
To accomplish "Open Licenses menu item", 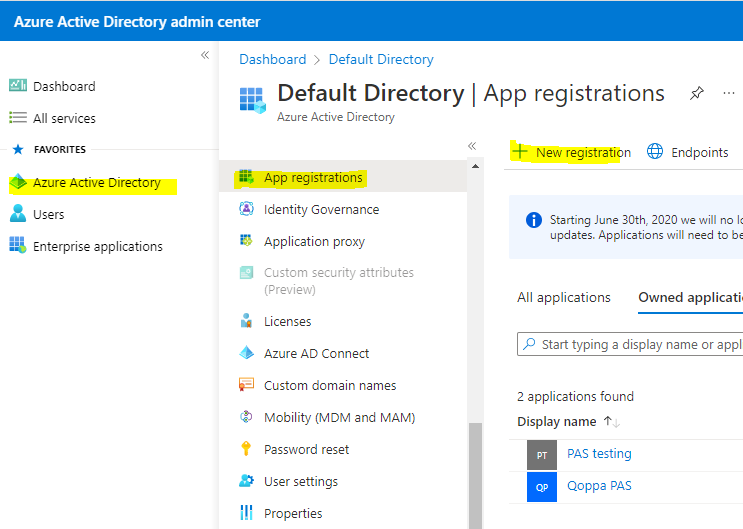I will point(343,321).
